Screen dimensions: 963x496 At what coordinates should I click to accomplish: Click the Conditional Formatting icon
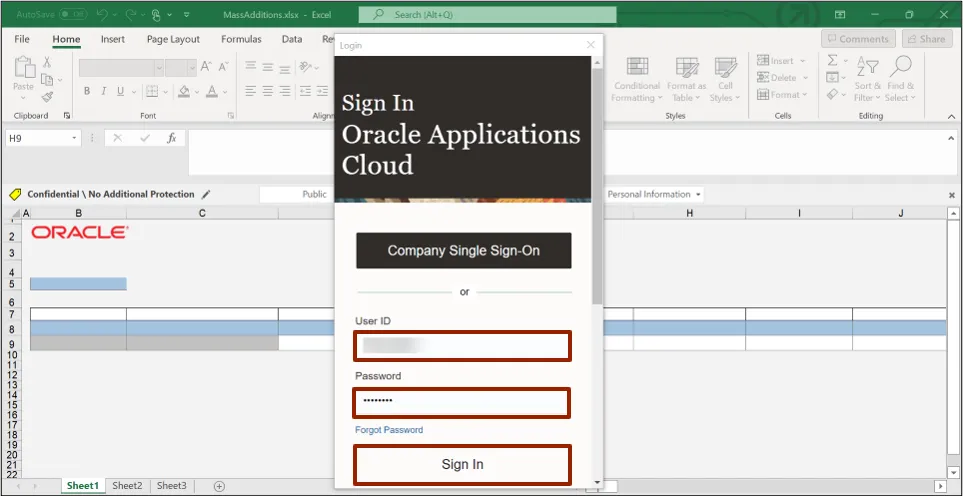click(x=637, y=68)
